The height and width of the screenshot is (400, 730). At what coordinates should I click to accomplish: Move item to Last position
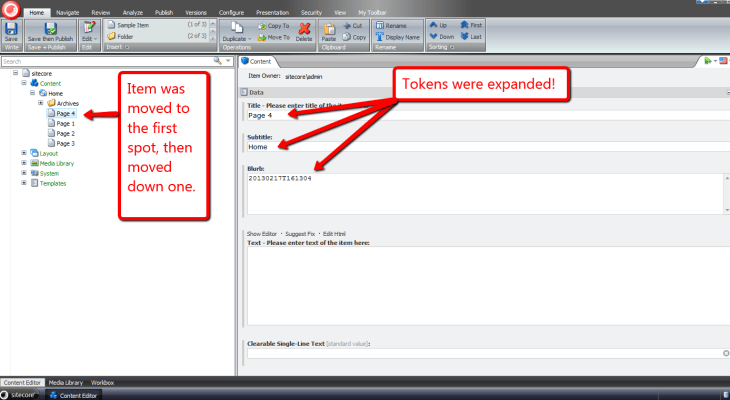click(x=471, y=36)
